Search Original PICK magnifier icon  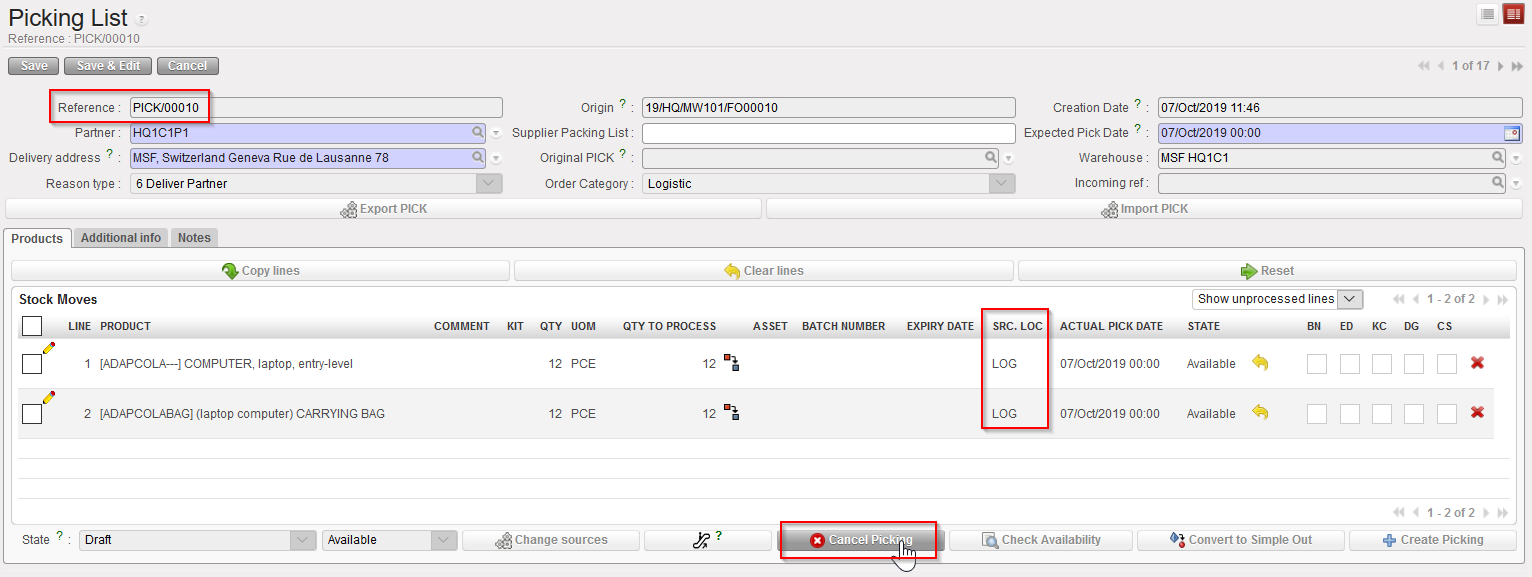(991, 157)
